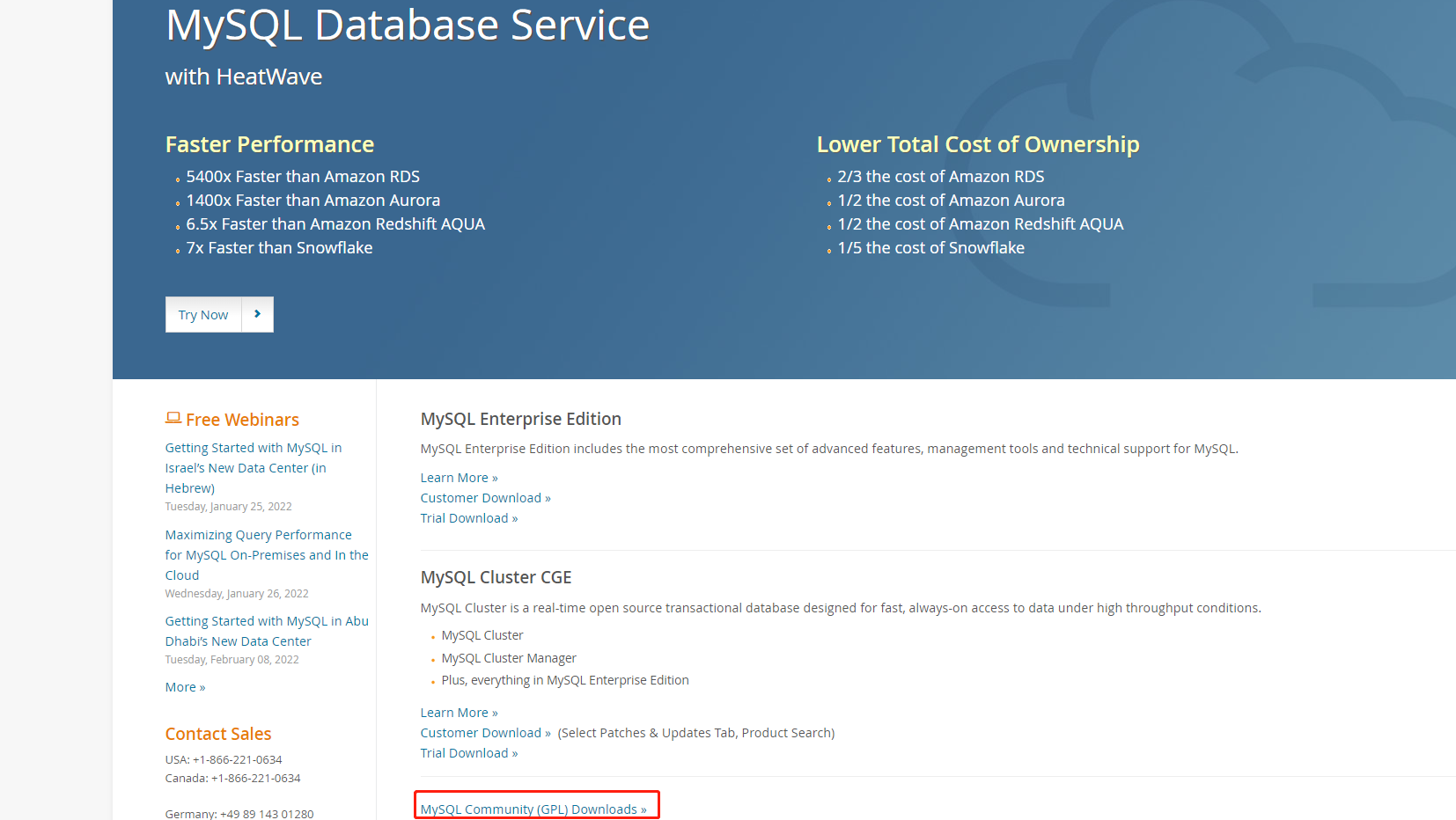Image resolution: width=1456 pixels, height=820 pixels.
Task: Click the MySQL Database Service banner title
Action: pos(408,26)
